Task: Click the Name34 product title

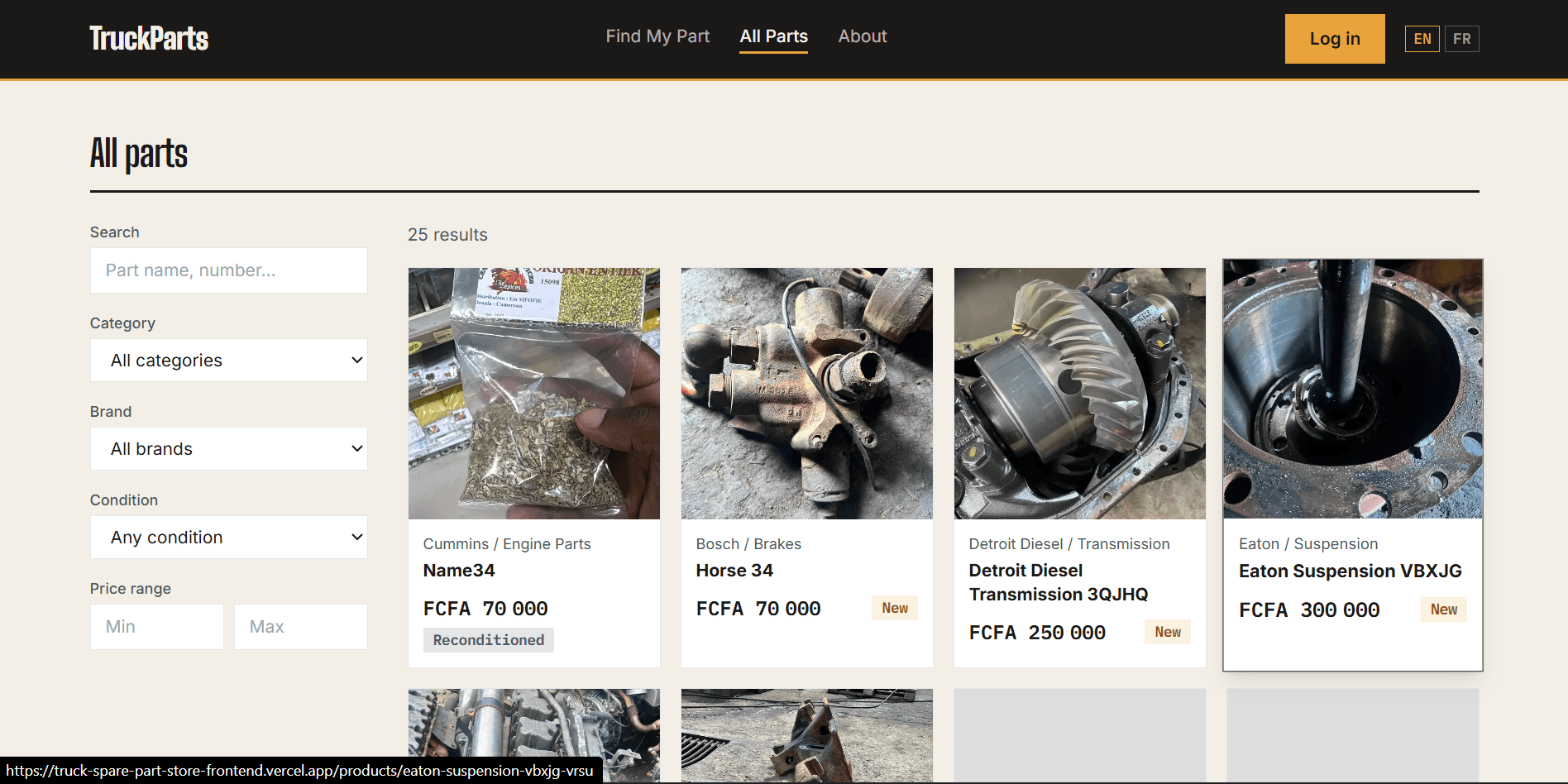Action: tap(459, 571)
